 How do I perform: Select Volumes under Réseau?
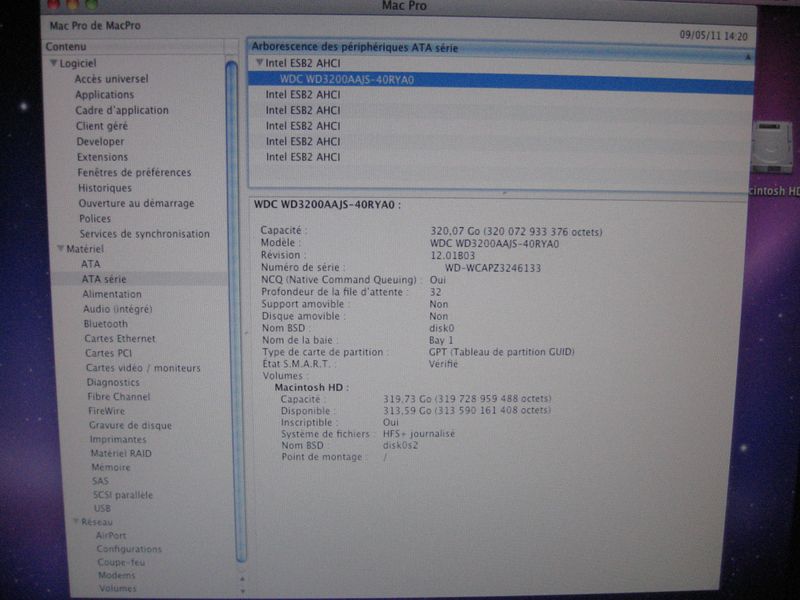[x=118, y=588]
